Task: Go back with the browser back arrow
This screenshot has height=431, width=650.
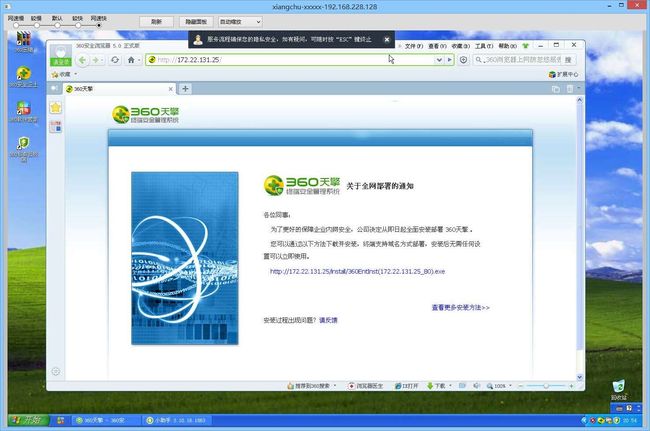Action: [x=82, y=60]
